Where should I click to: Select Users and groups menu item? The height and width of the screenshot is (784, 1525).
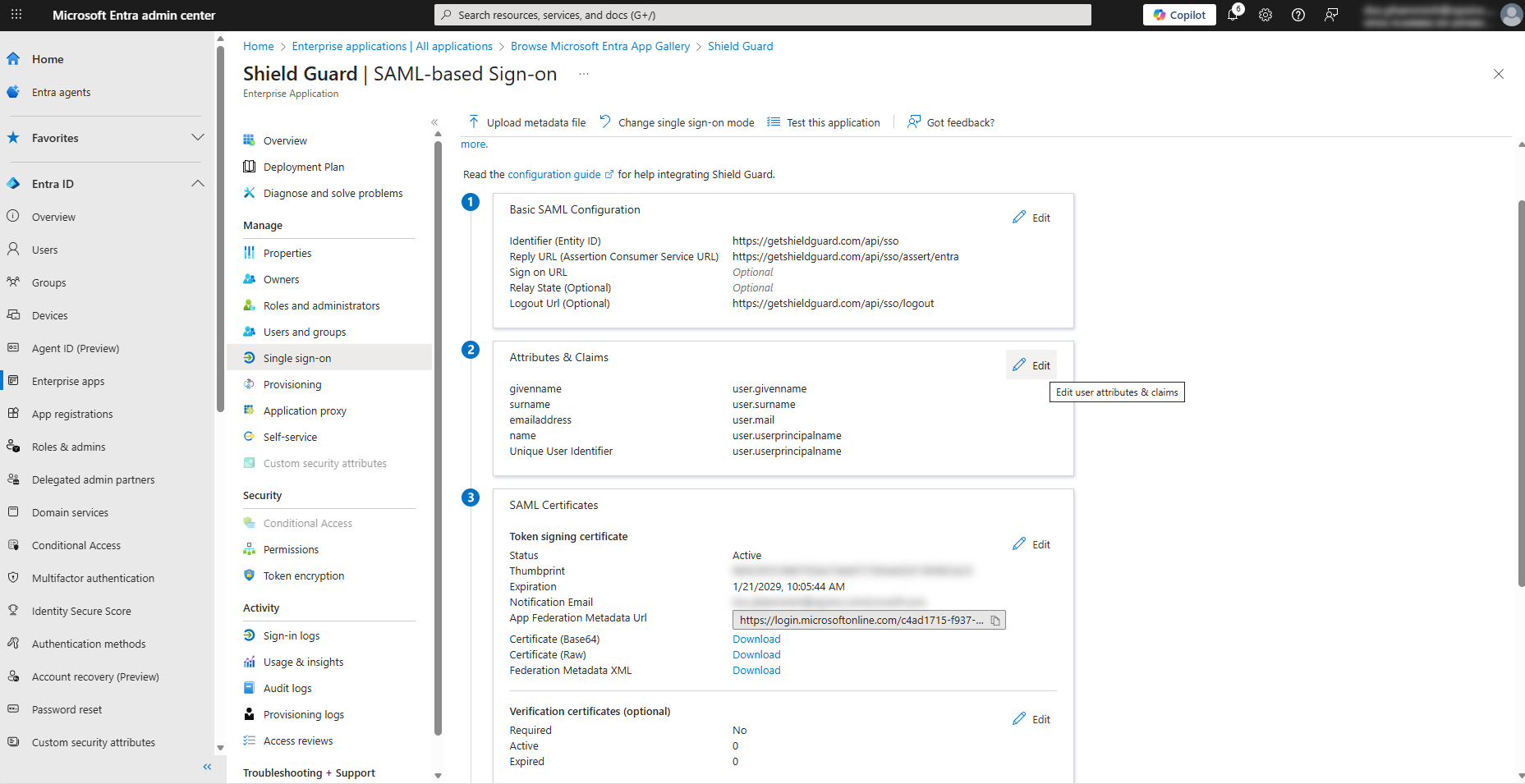(x=305, y=332)
